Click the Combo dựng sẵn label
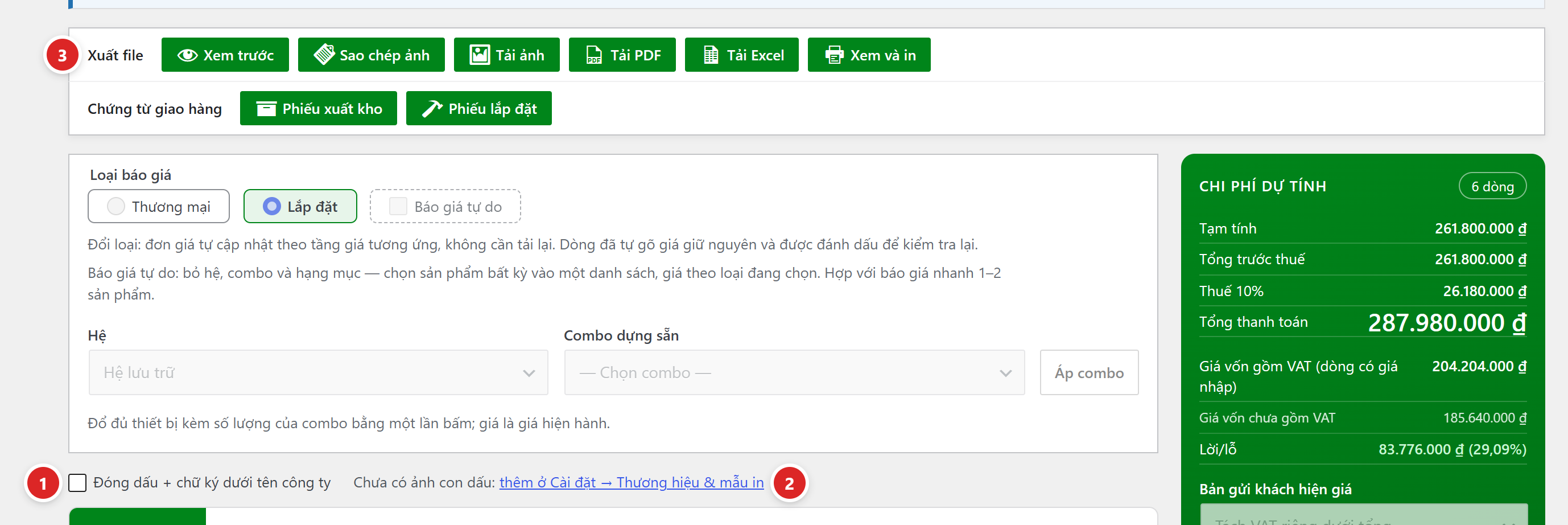This screenshot has height=525, width=1568. [621, 335]
